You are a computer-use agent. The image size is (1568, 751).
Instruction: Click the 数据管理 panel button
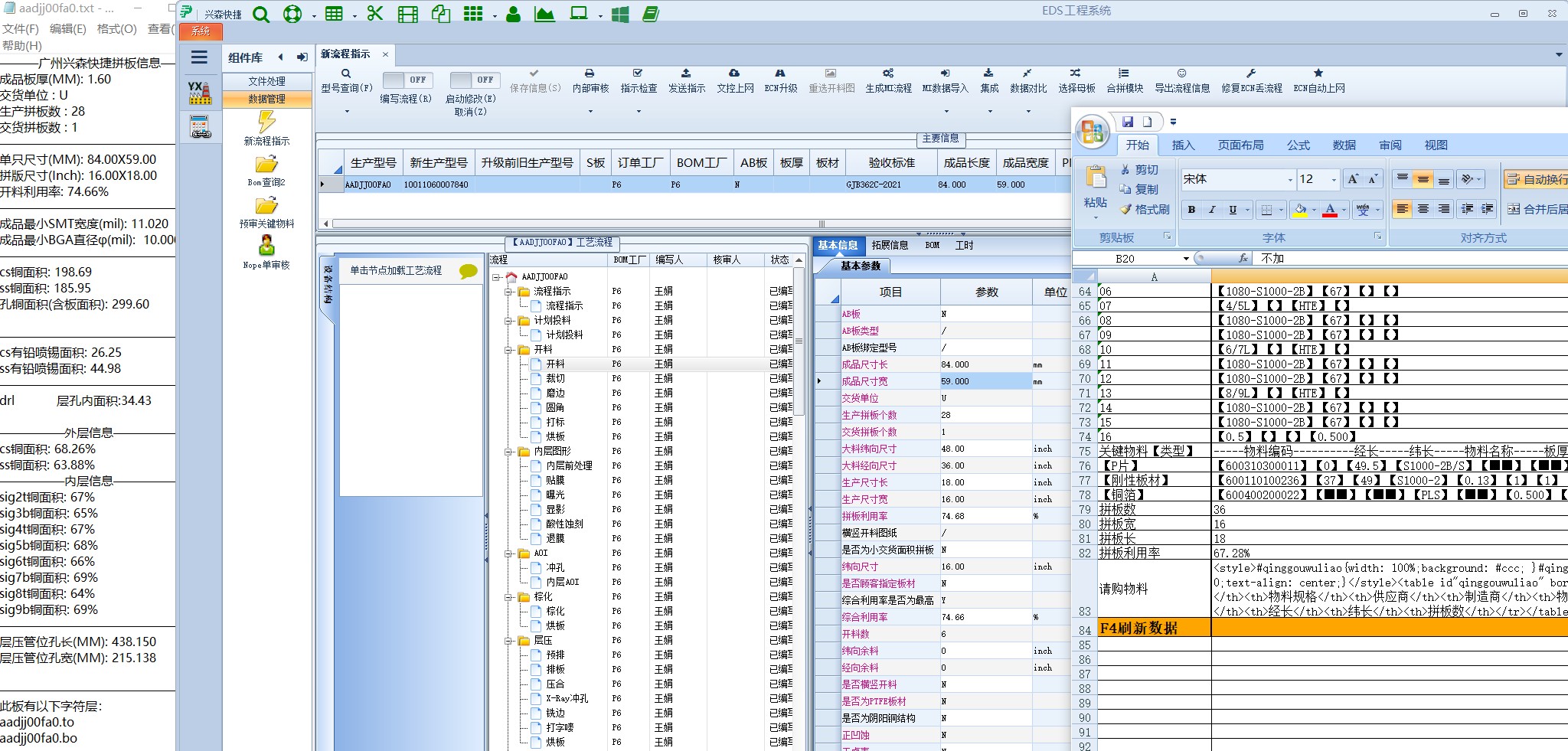coord(266,99)
